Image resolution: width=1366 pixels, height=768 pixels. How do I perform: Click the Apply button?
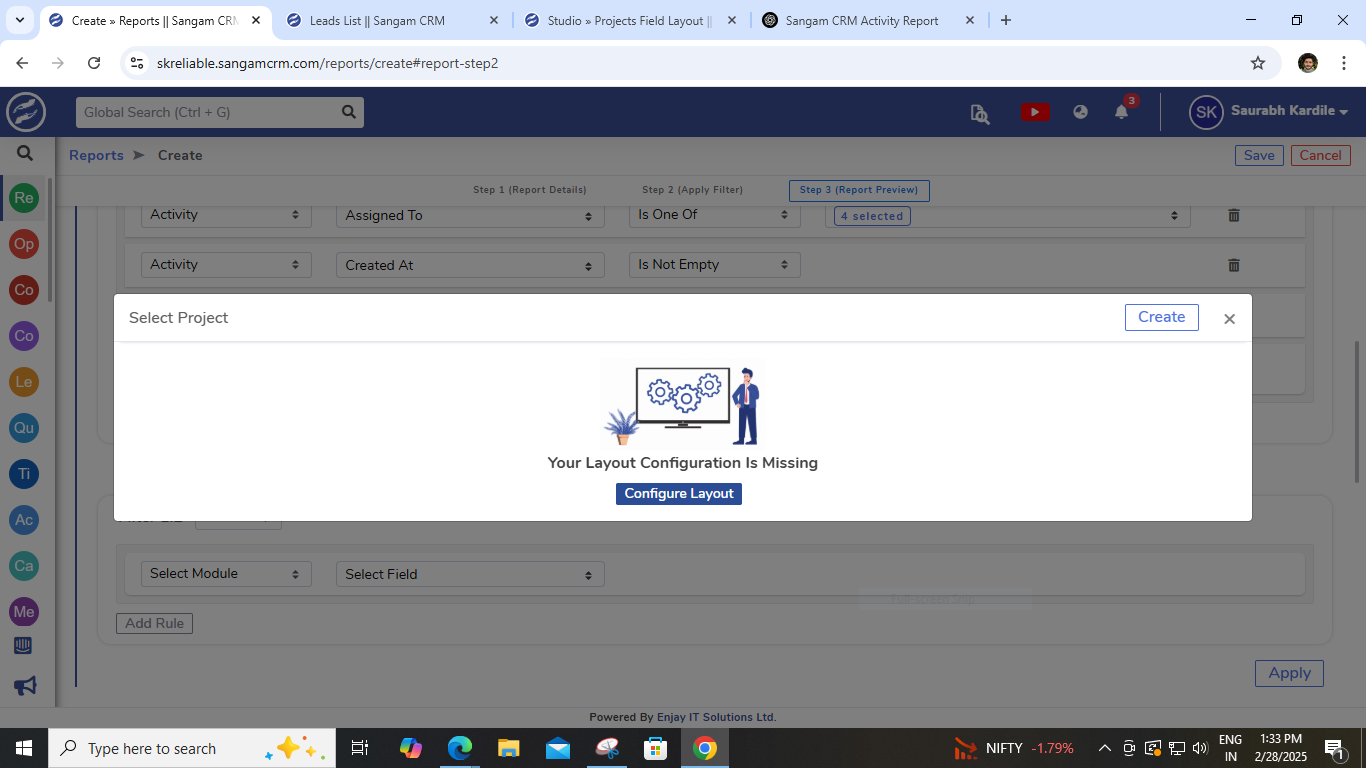tap(1289, 673)
